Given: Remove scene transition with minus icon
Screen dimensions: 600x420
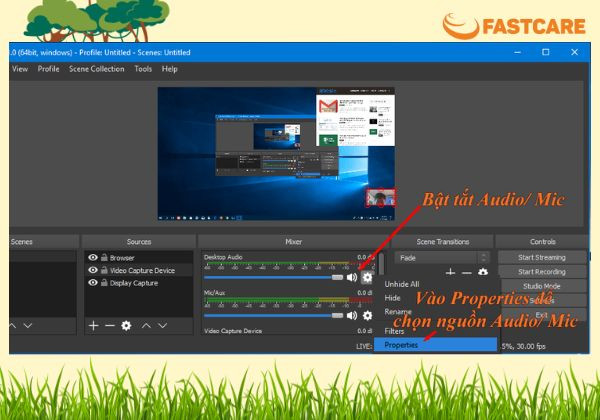Looking at the screenshot, I should 466,272.
